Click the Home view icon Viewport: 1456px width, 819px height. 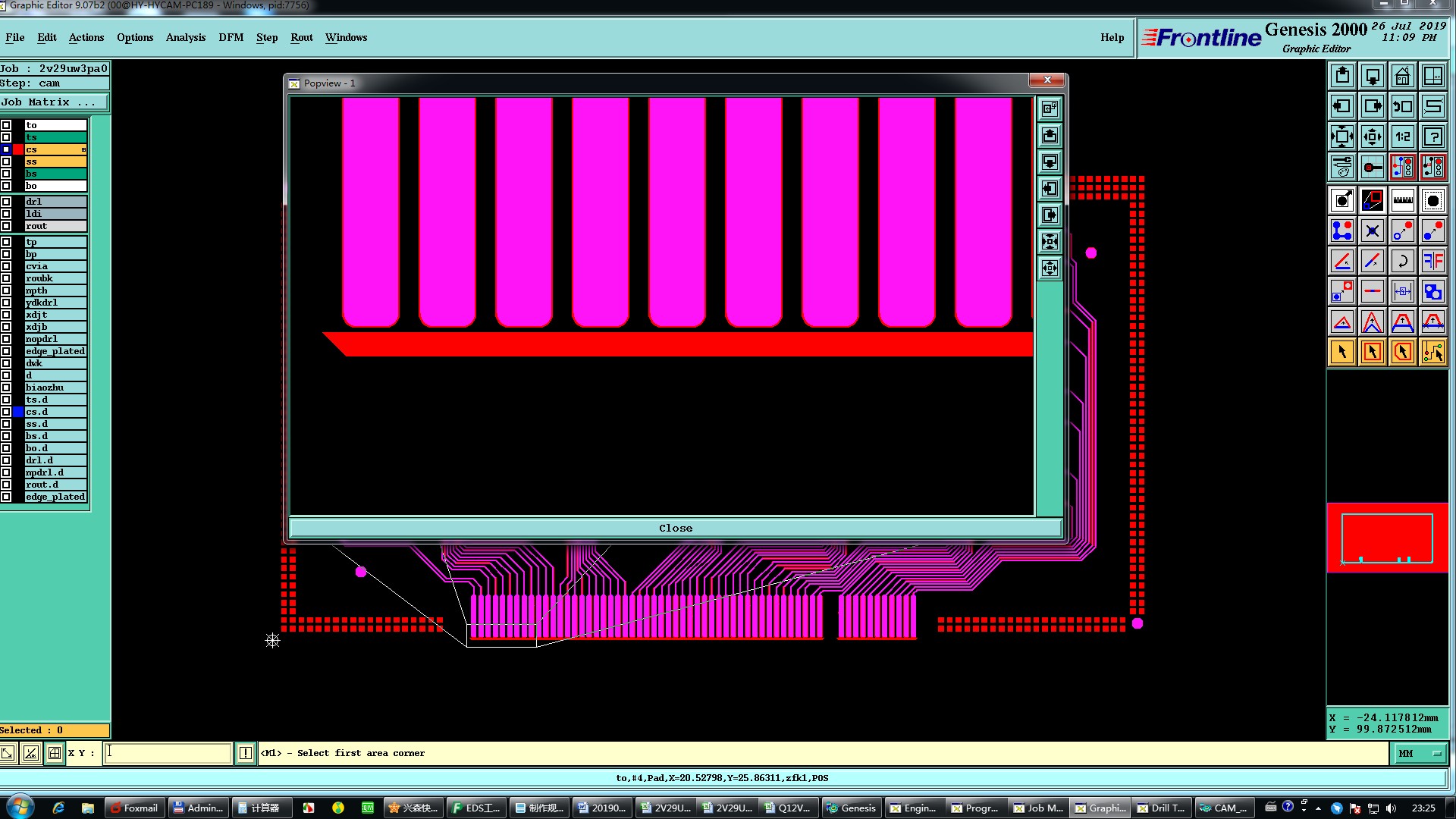(1402, 76)
